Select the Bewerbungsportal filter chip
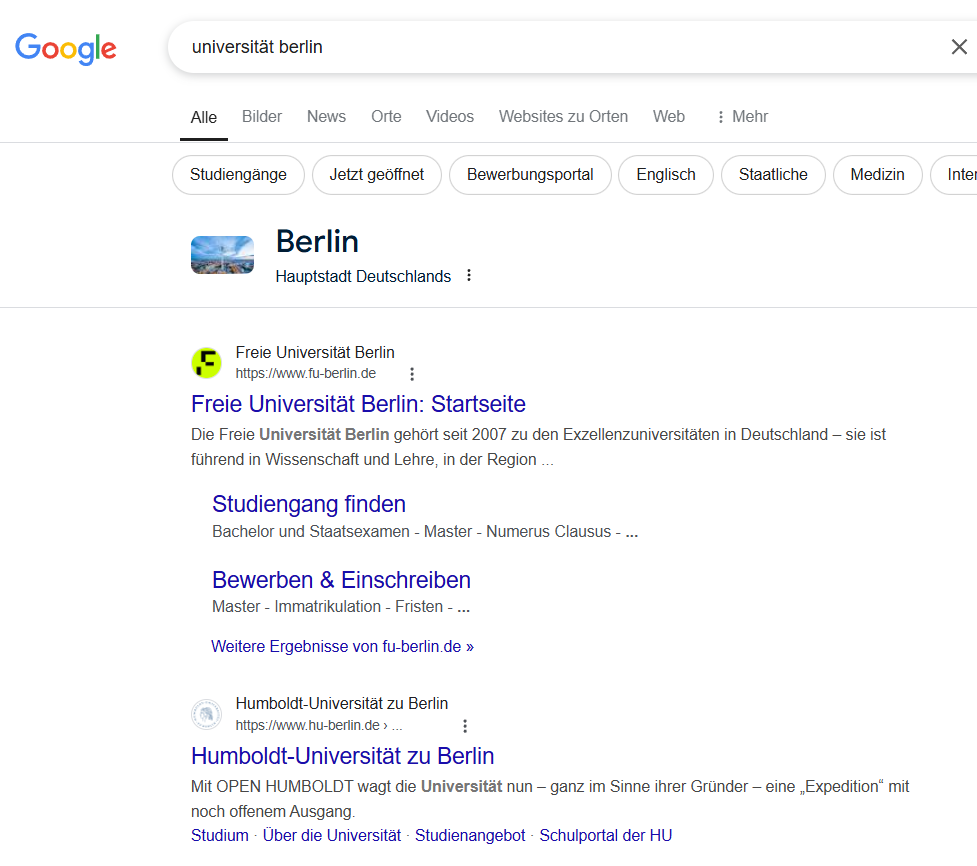The height and width of the screenshot is (866, 977). [x=530, y=175]
